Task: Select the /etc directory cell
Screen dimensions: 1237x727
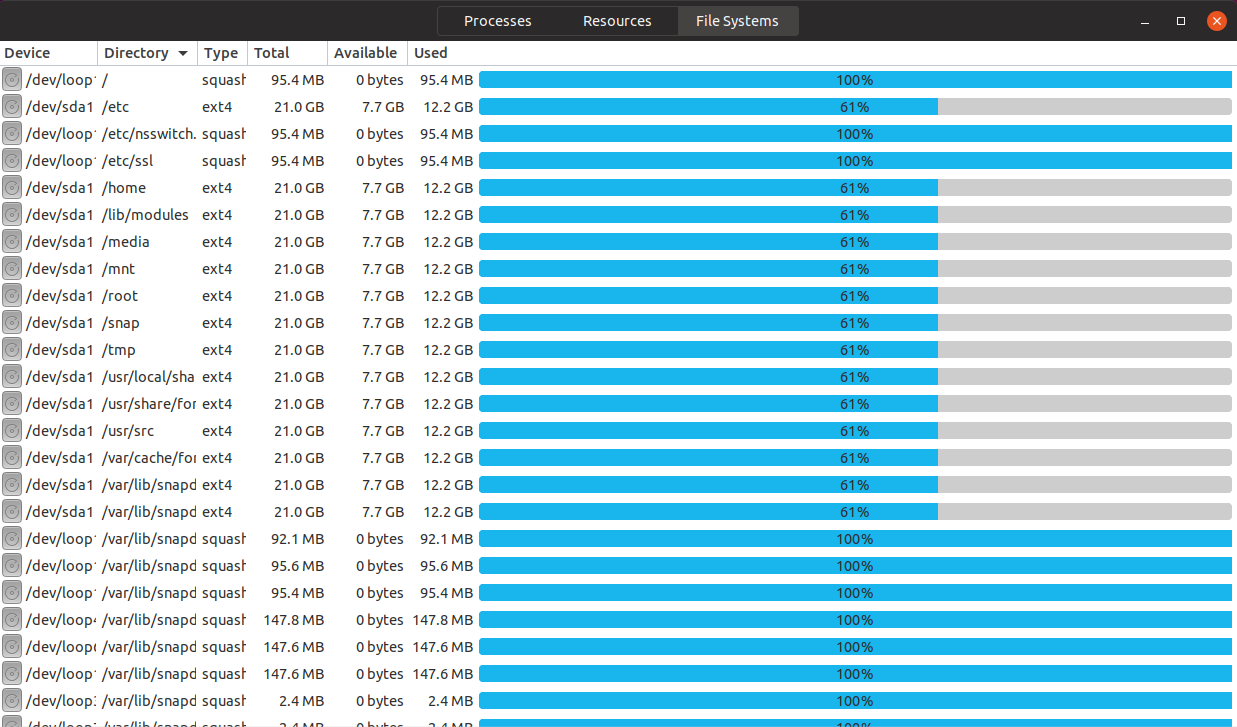Action: tap(116, 107)
